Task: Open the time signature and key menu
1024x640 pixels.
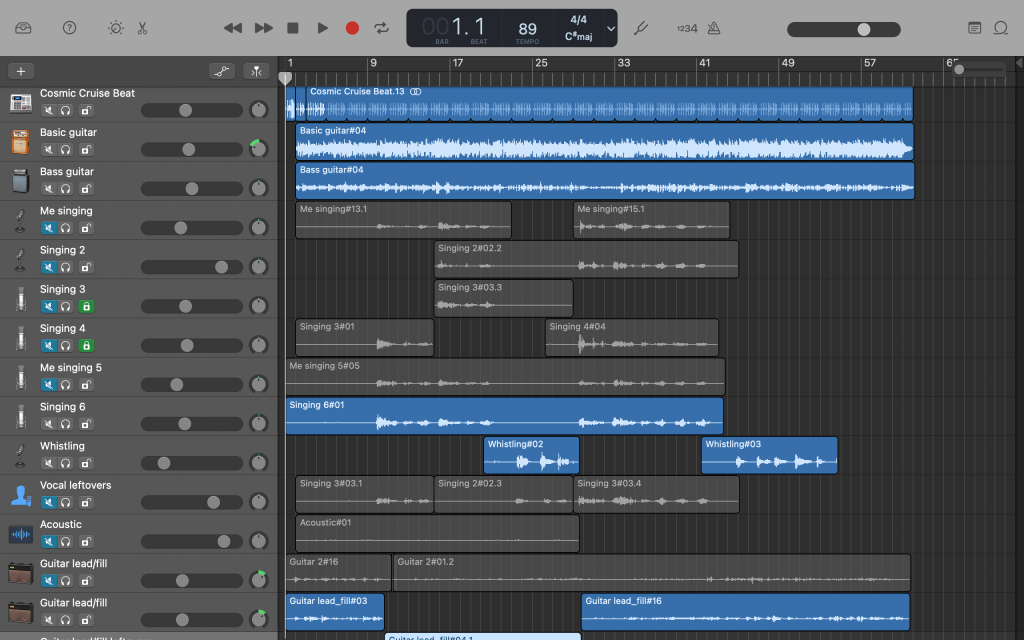Action: 579,28
